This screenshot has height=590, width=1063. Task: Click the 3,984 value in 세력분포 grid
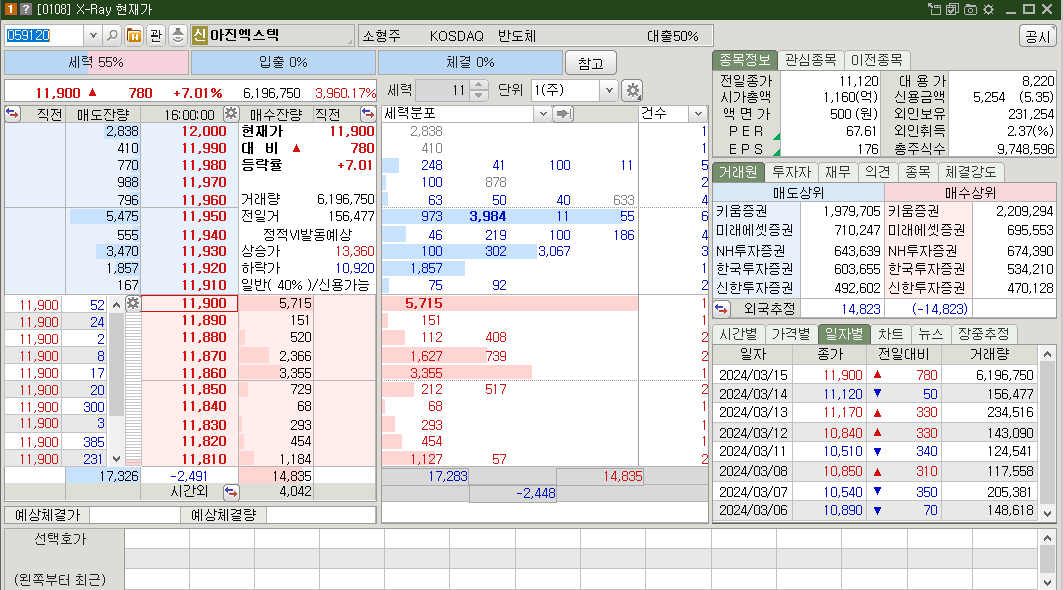pyautogui.click(x=487, y=216)
